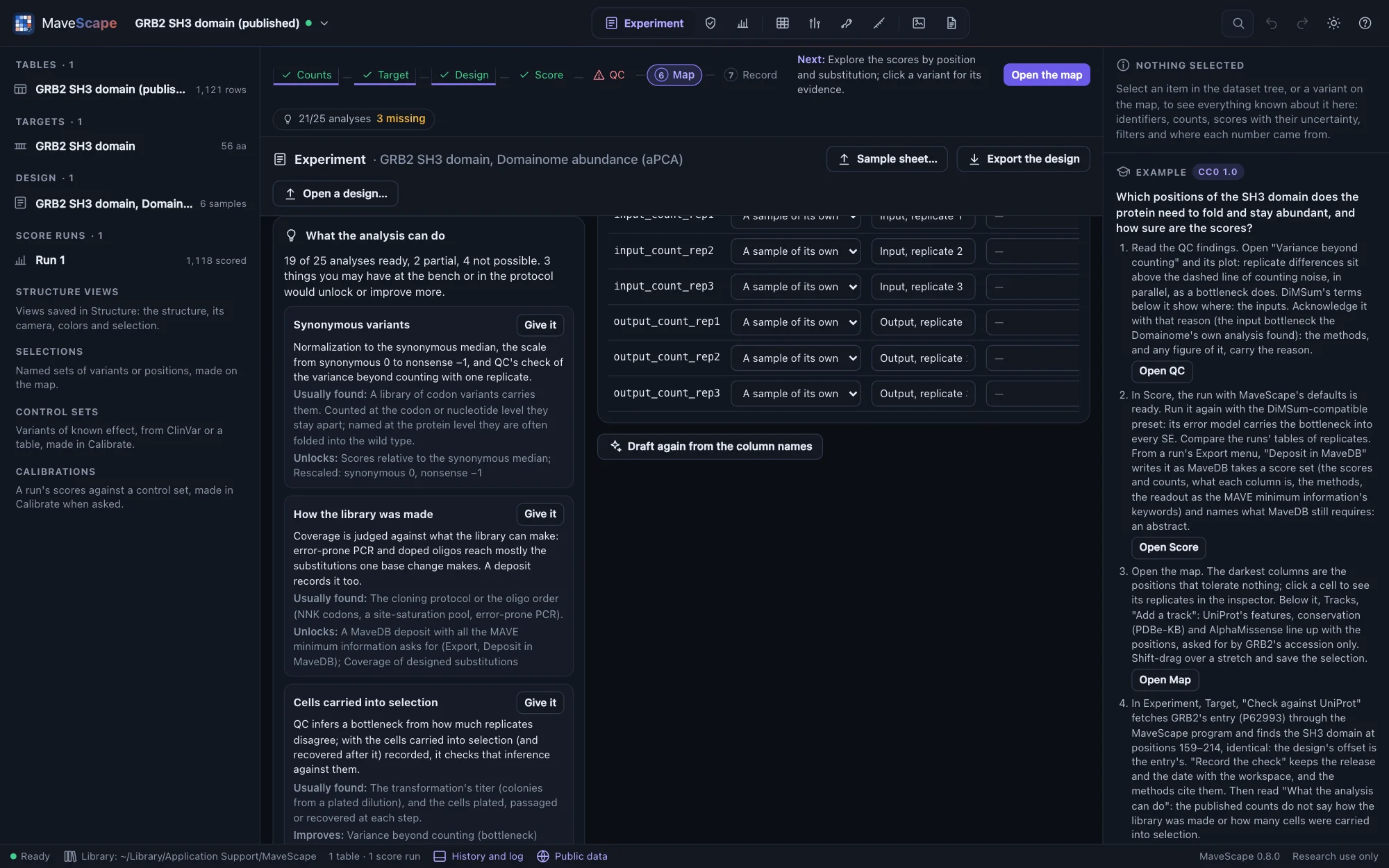This screenshot has width=1389, height=868.
Task: Go to the Target step
Action: coord(385,75)
